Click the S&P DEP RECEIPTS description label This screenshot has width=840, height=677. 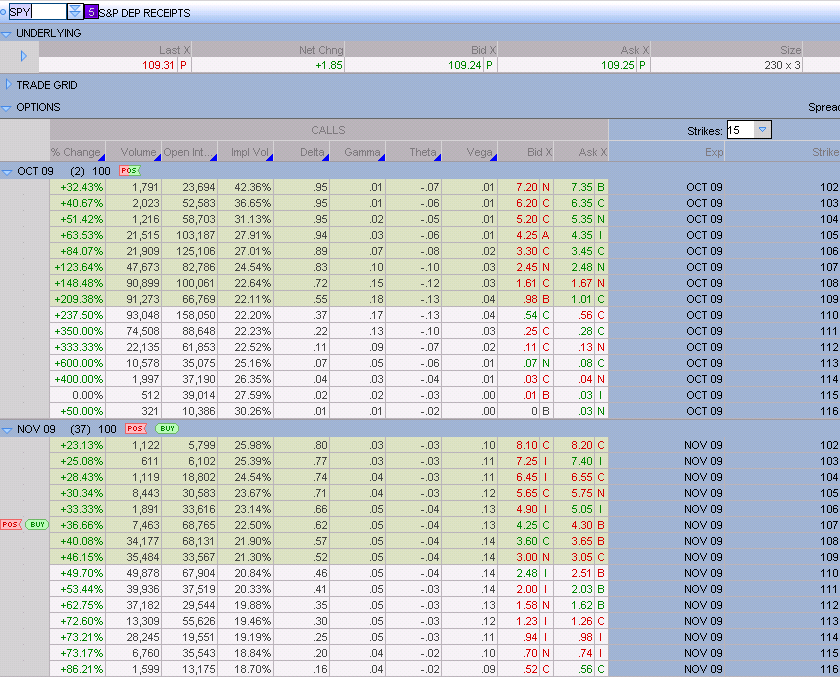145,13
